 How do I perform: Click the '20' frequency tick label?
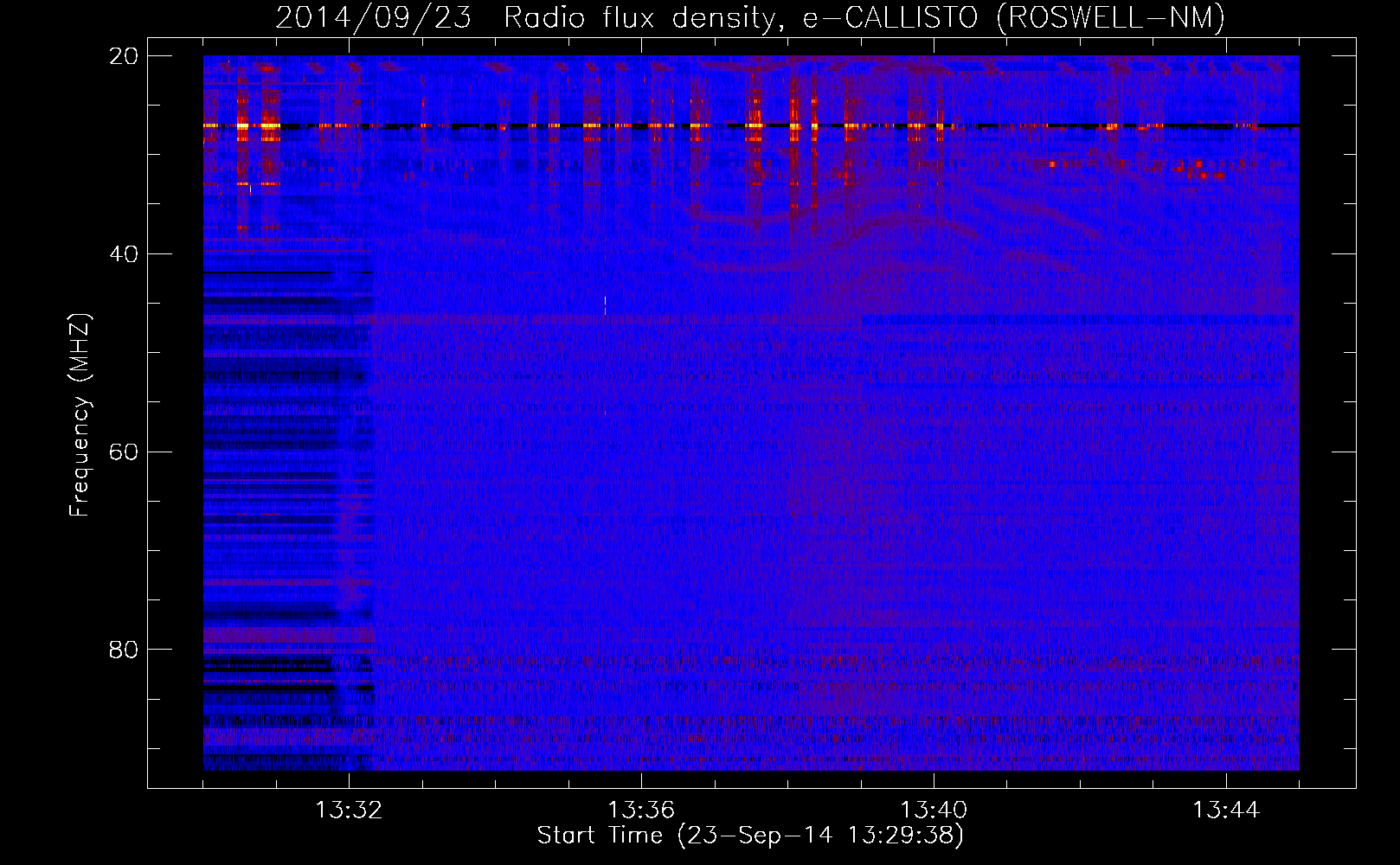click(124, 56)
